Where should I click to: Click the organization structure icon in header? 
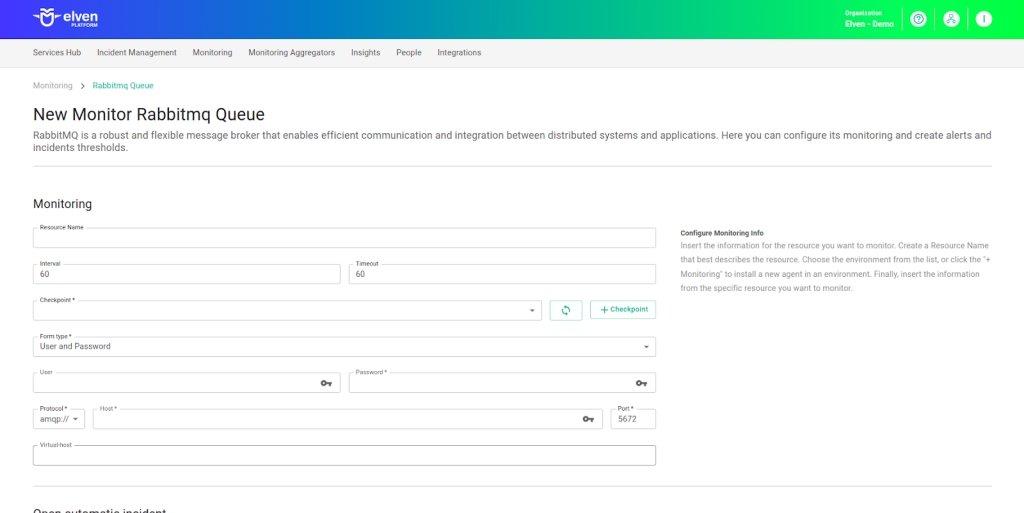[x=951, y=19]
